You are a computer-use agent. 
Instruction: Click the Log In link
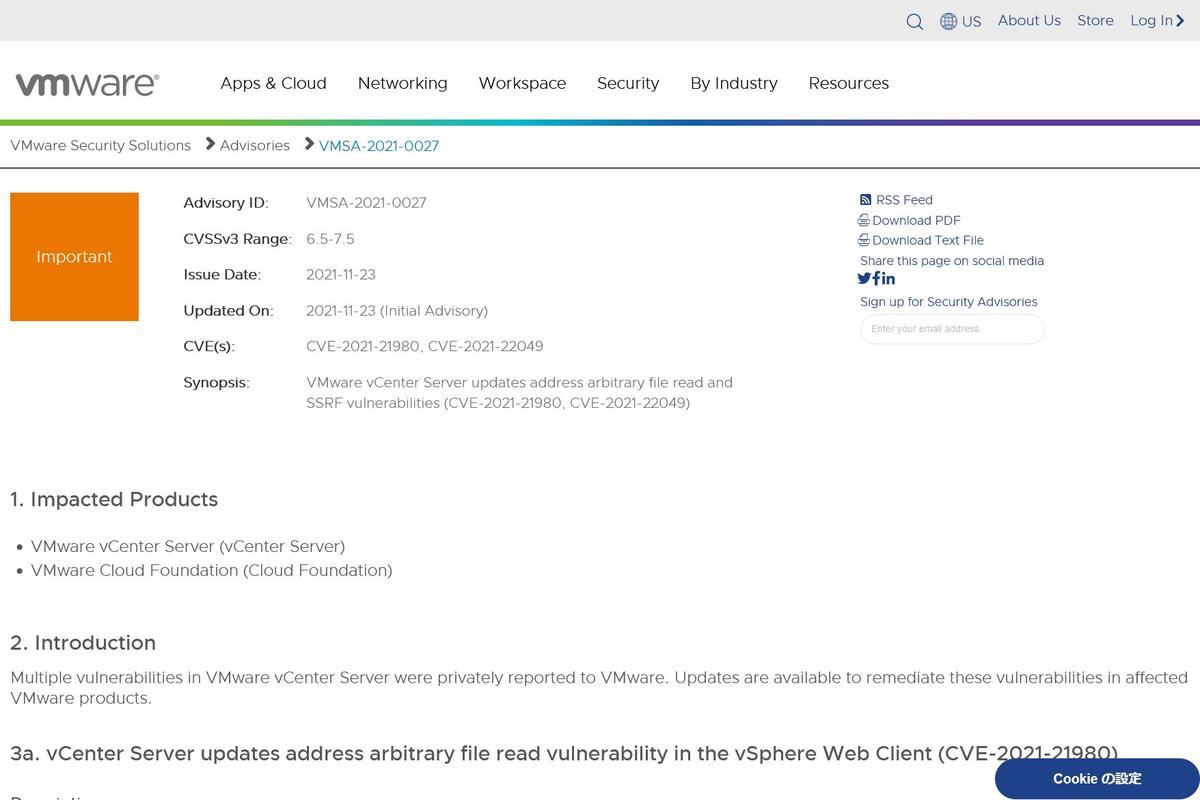[x=1151, y=20]
